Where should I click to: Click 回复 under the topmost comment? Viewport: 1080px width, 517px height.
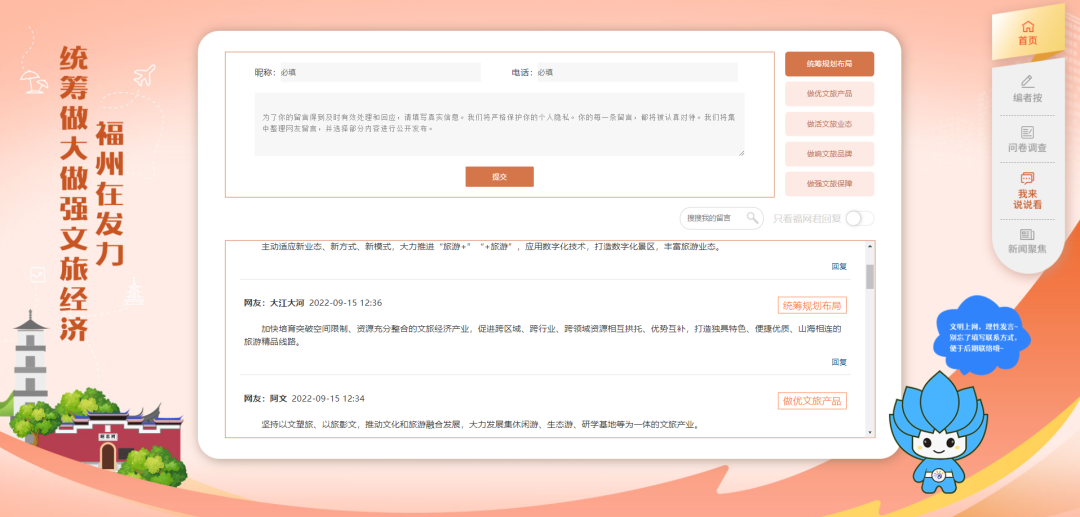coord(839,266)
